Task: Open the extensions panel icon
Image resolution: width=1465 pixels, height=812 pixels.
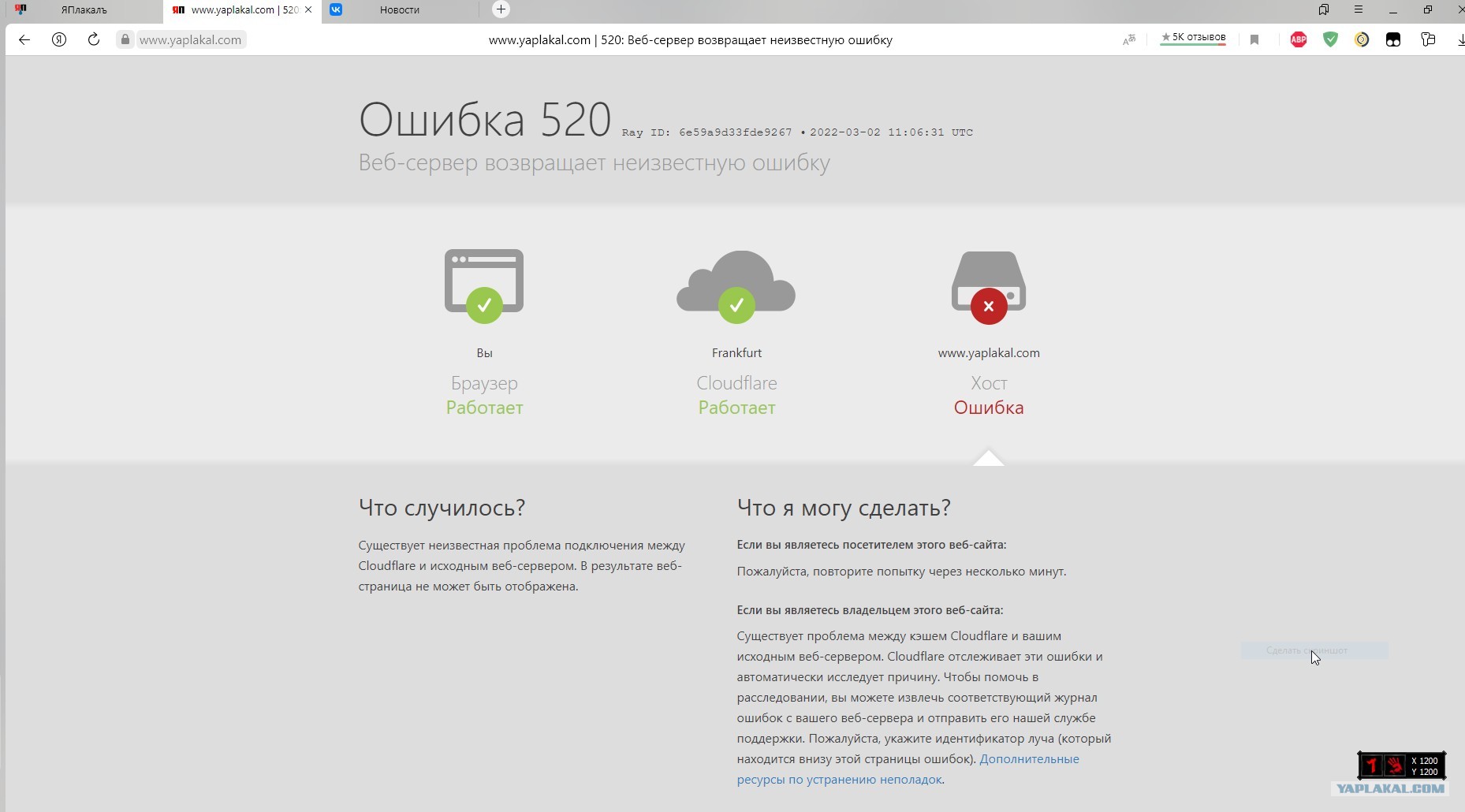Action: [1428, 39]
